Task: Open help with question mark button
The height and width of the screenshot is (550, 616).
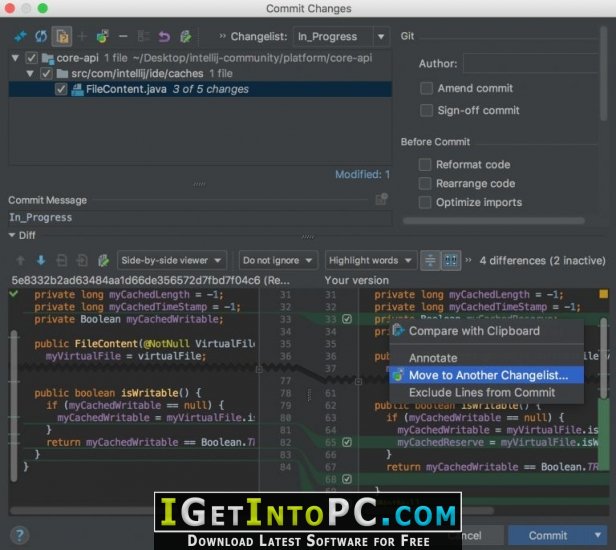Action: pyautogui.click(x=19, y=535)
